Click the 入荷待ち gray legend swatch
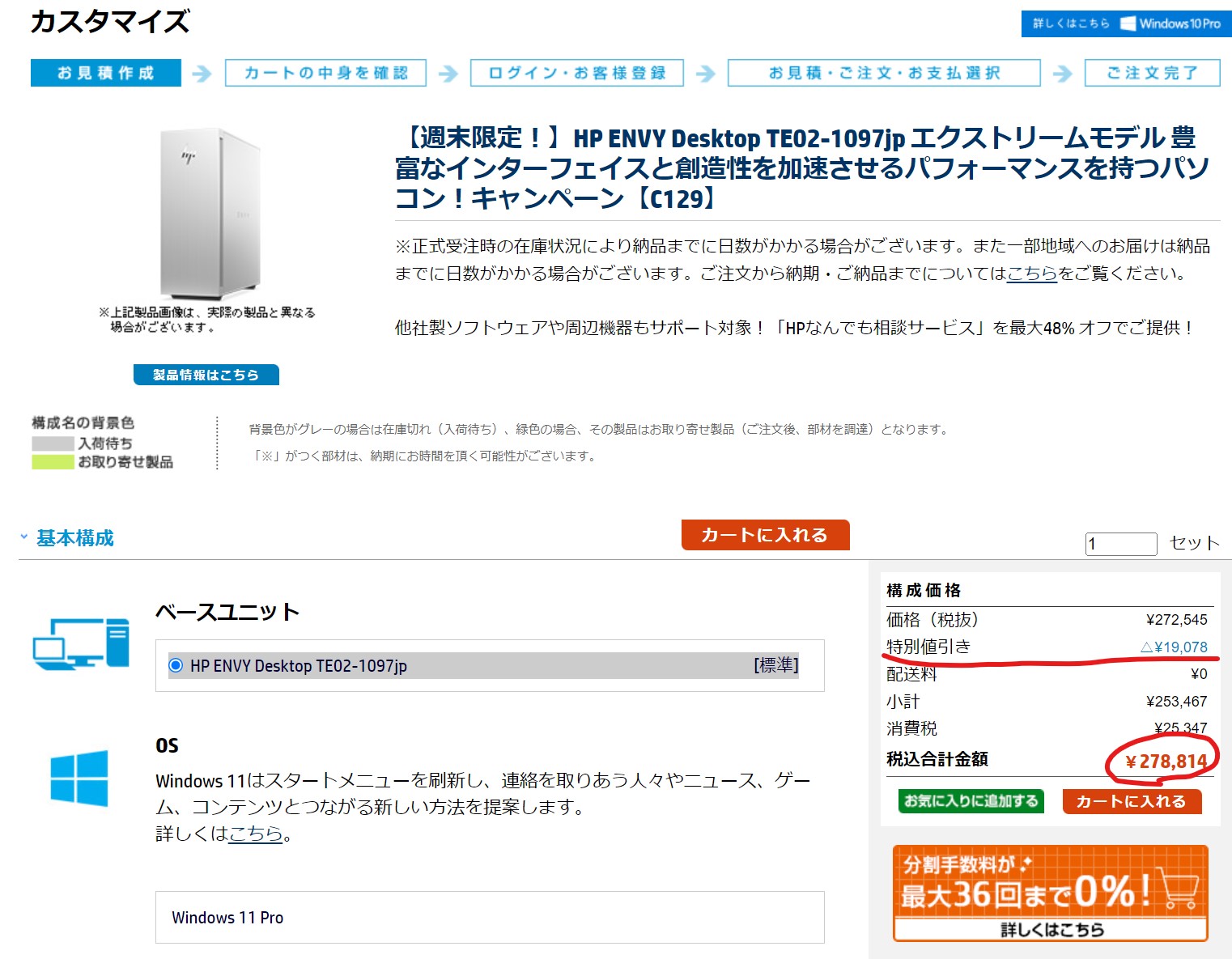The image size is (1232, 959). pos(53,443)
